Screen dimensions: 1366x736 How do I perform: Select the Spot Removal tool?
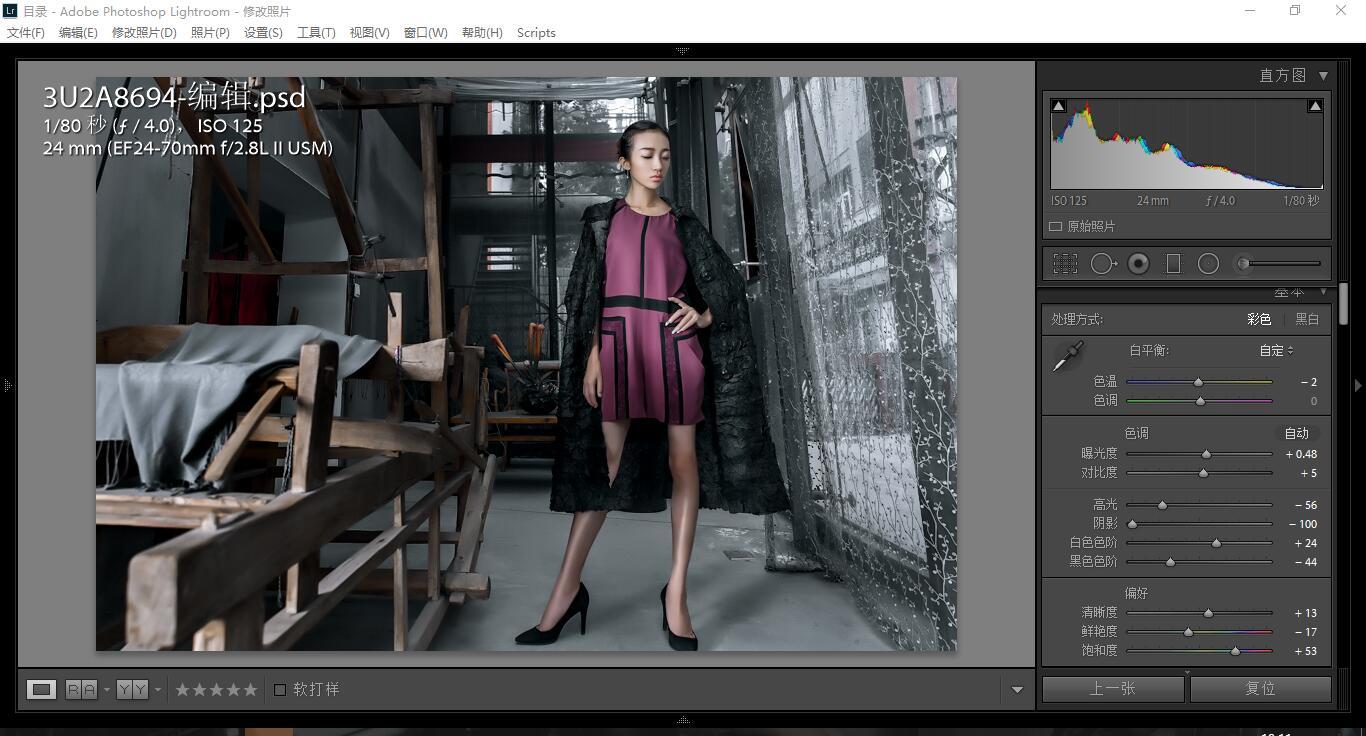1103,264
